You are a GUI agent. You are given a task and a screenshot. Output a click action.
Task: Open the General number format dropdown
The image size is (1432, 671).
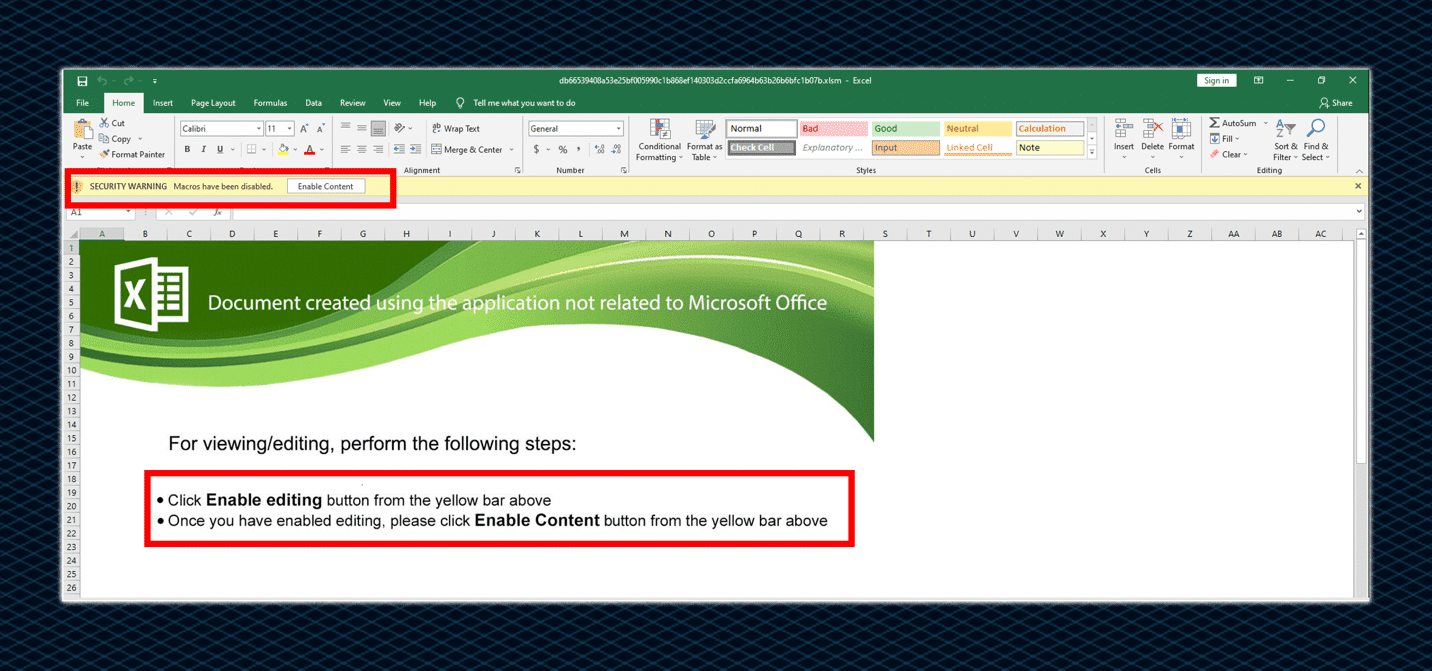click(x=619, y=129)
